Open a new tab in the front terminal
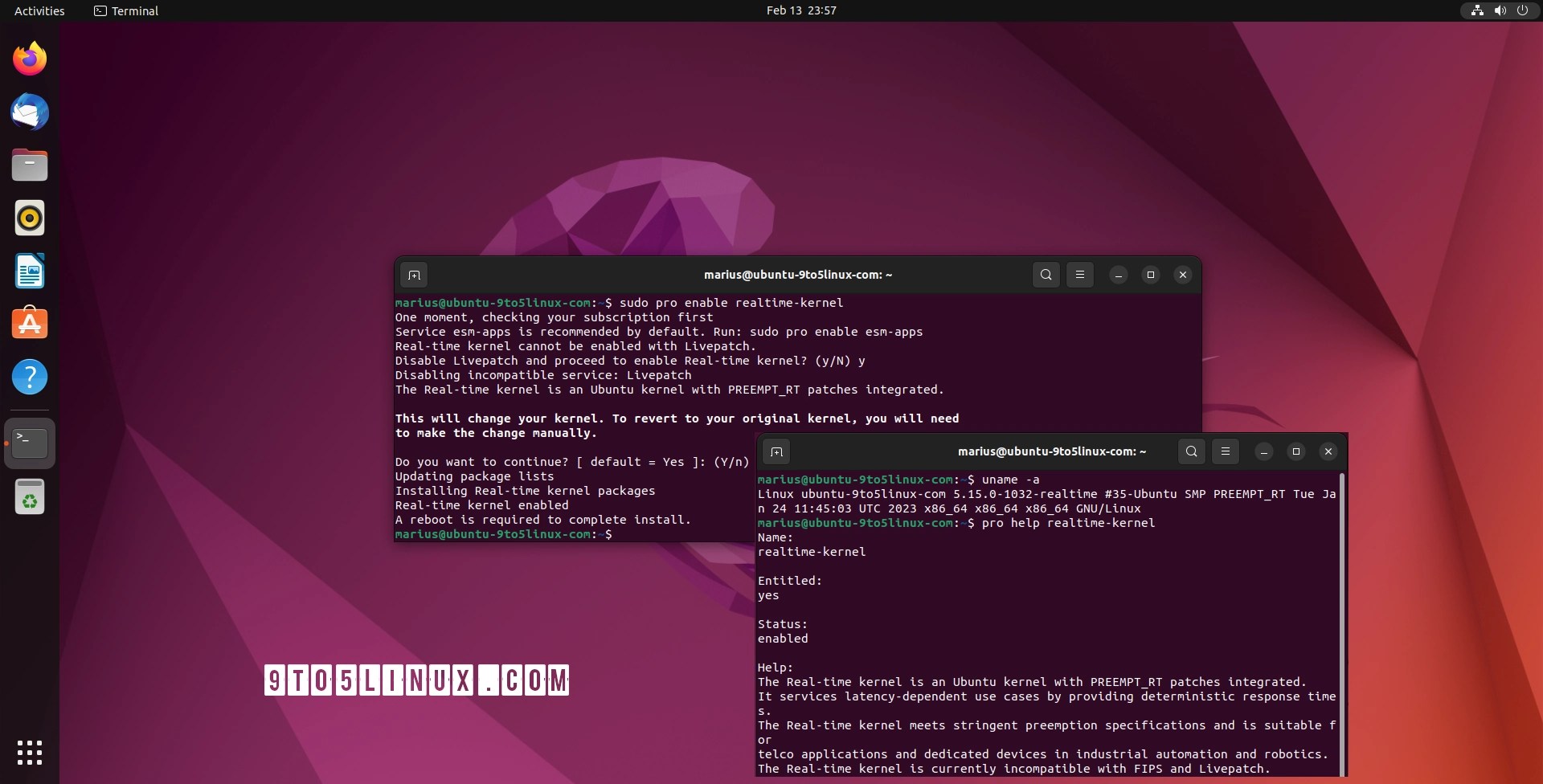Viewport: 1543px width, 784px height. coord(776,451)
